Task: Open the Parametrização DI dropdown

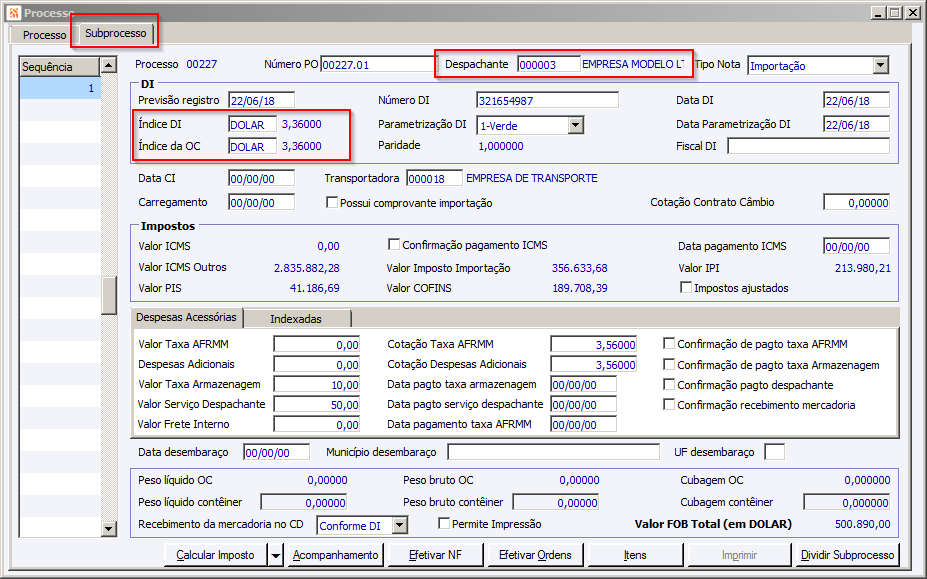Action: pyautogui.click(x=575, y=125)
